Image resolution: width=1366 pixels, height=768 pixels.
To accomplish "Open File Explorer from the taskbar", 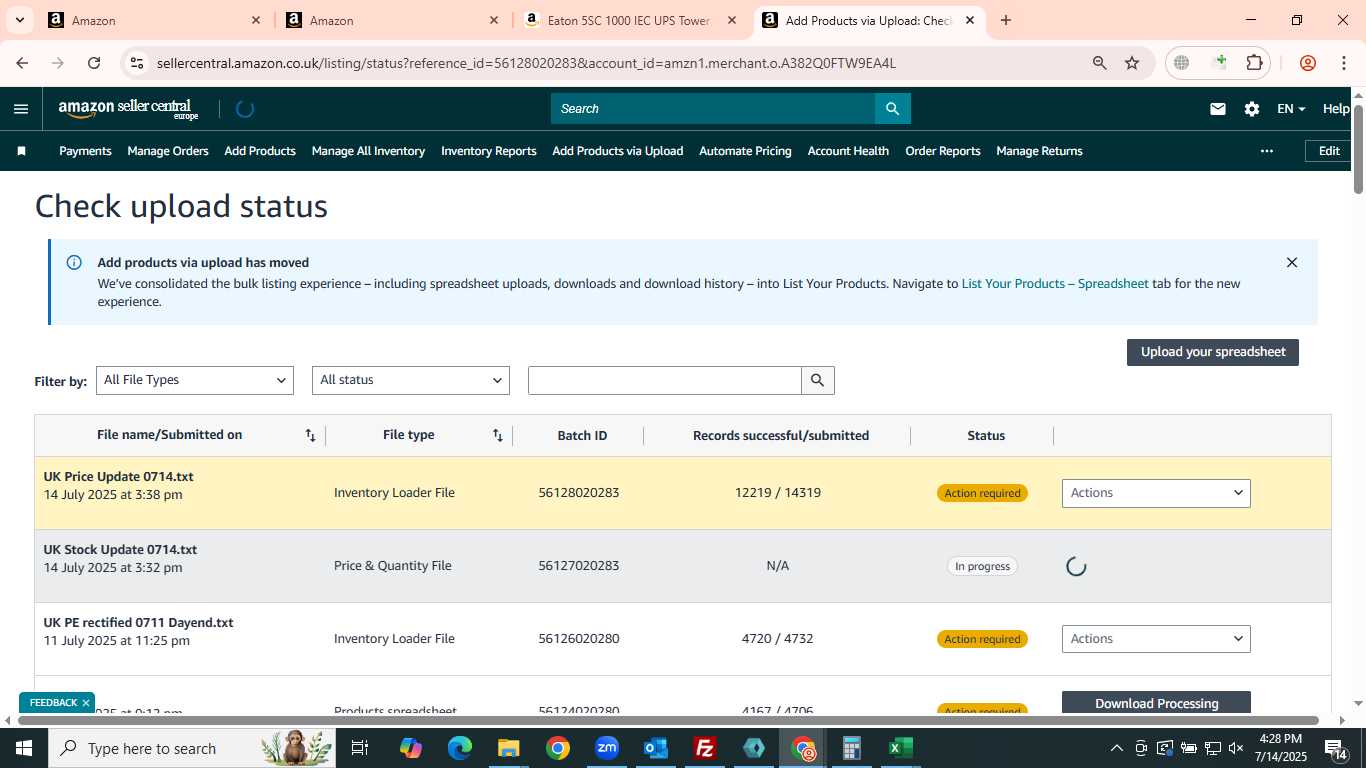I will (x=509, y=748).
